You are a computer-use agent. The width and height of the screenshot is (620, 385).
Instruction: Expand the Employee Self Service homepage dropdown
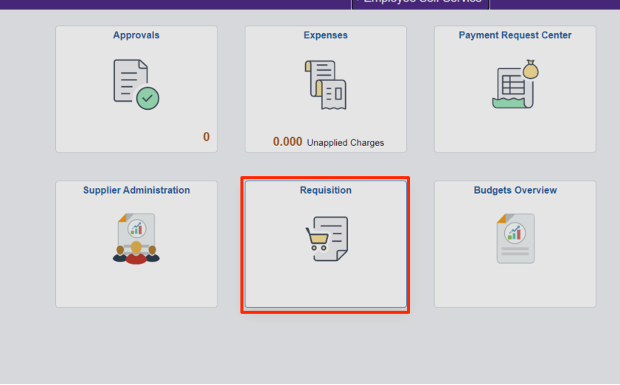pos(420,2)
